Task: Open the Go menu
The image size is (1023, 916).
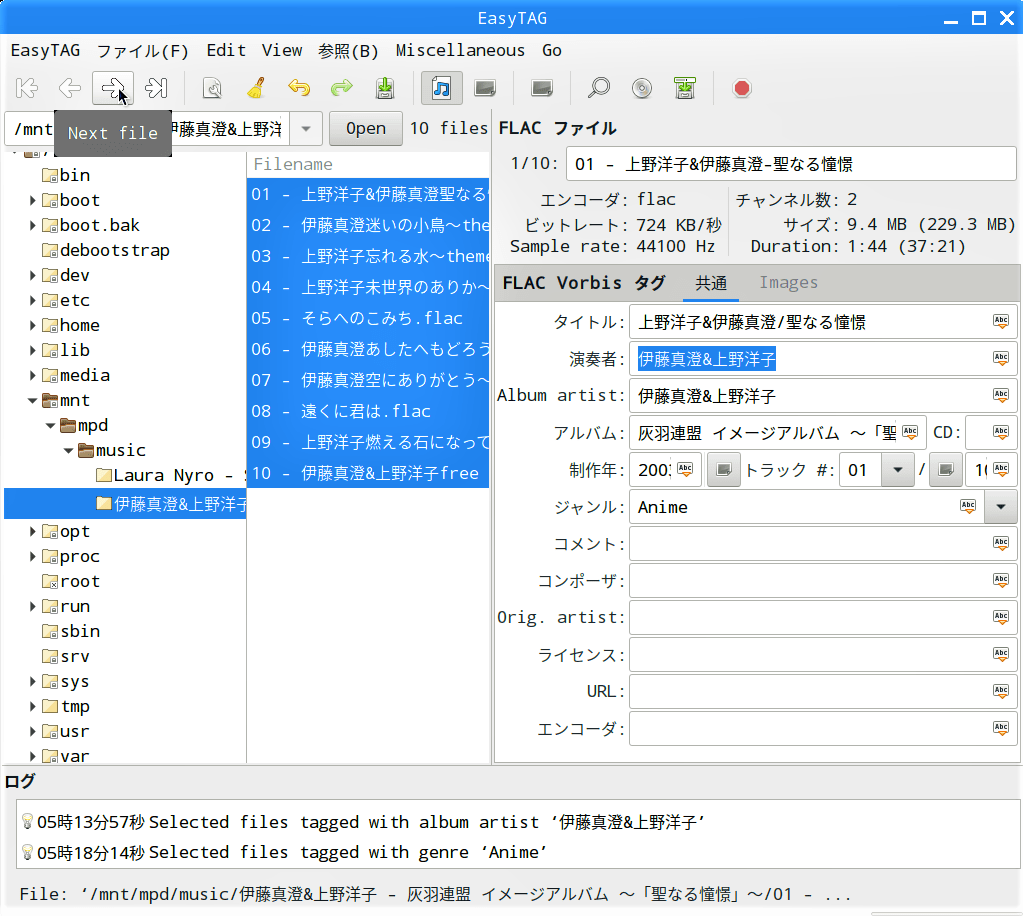Action: (x=551, y=50)
